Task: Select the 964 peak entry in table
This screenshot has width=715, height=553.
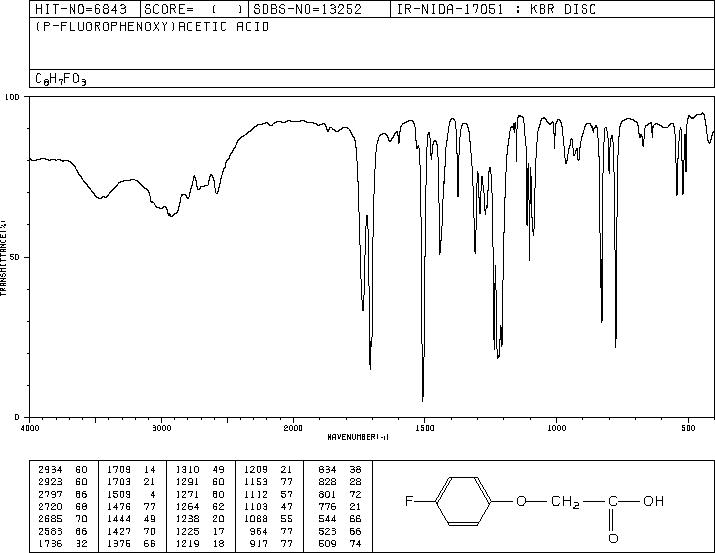Action: (x=273, y=532)
